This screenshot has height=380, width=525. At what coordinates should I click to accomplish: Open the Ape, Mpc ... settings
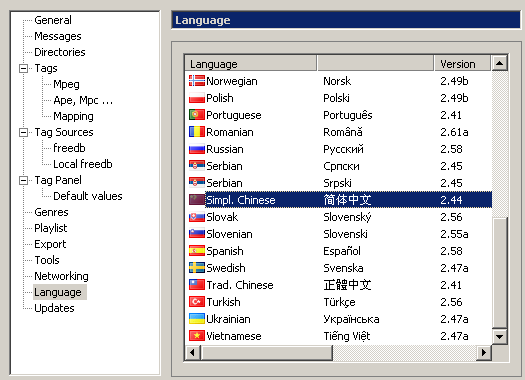coord(83,100)
